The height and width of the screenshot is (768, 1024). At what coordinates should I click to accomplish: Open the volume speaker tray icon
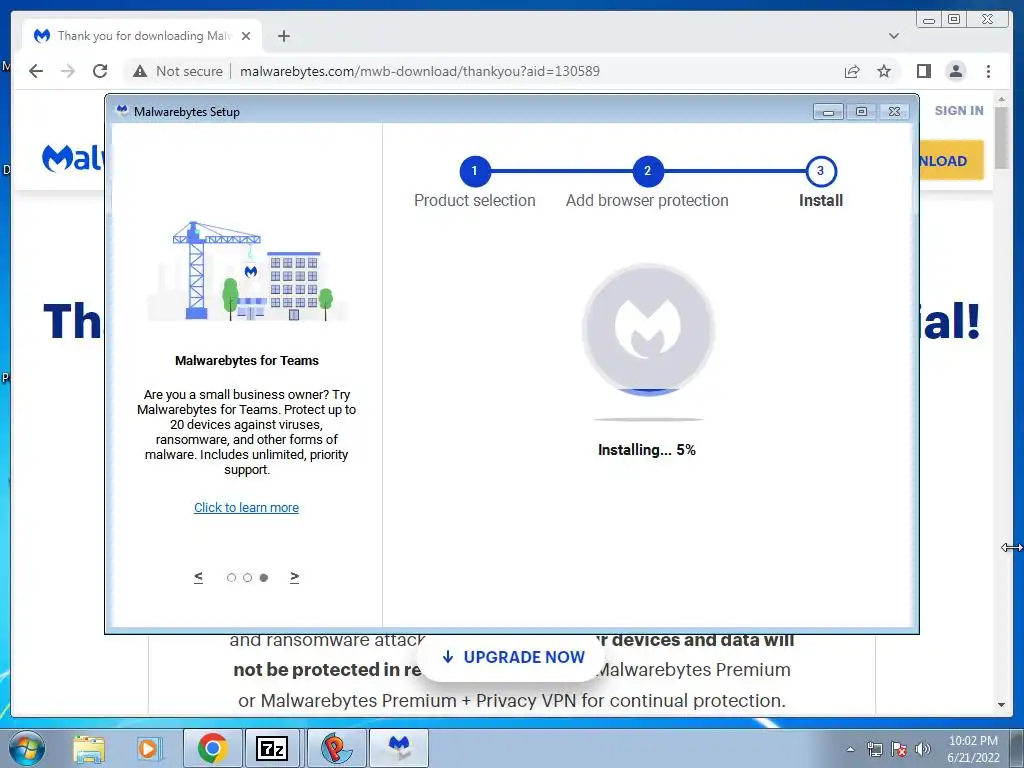[x=923, y=749]
